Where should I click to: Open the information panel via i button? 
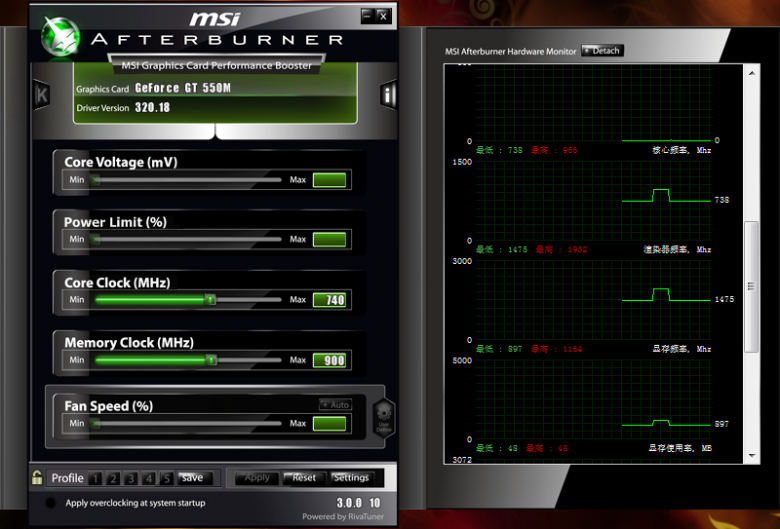click(x=388, y=95)
